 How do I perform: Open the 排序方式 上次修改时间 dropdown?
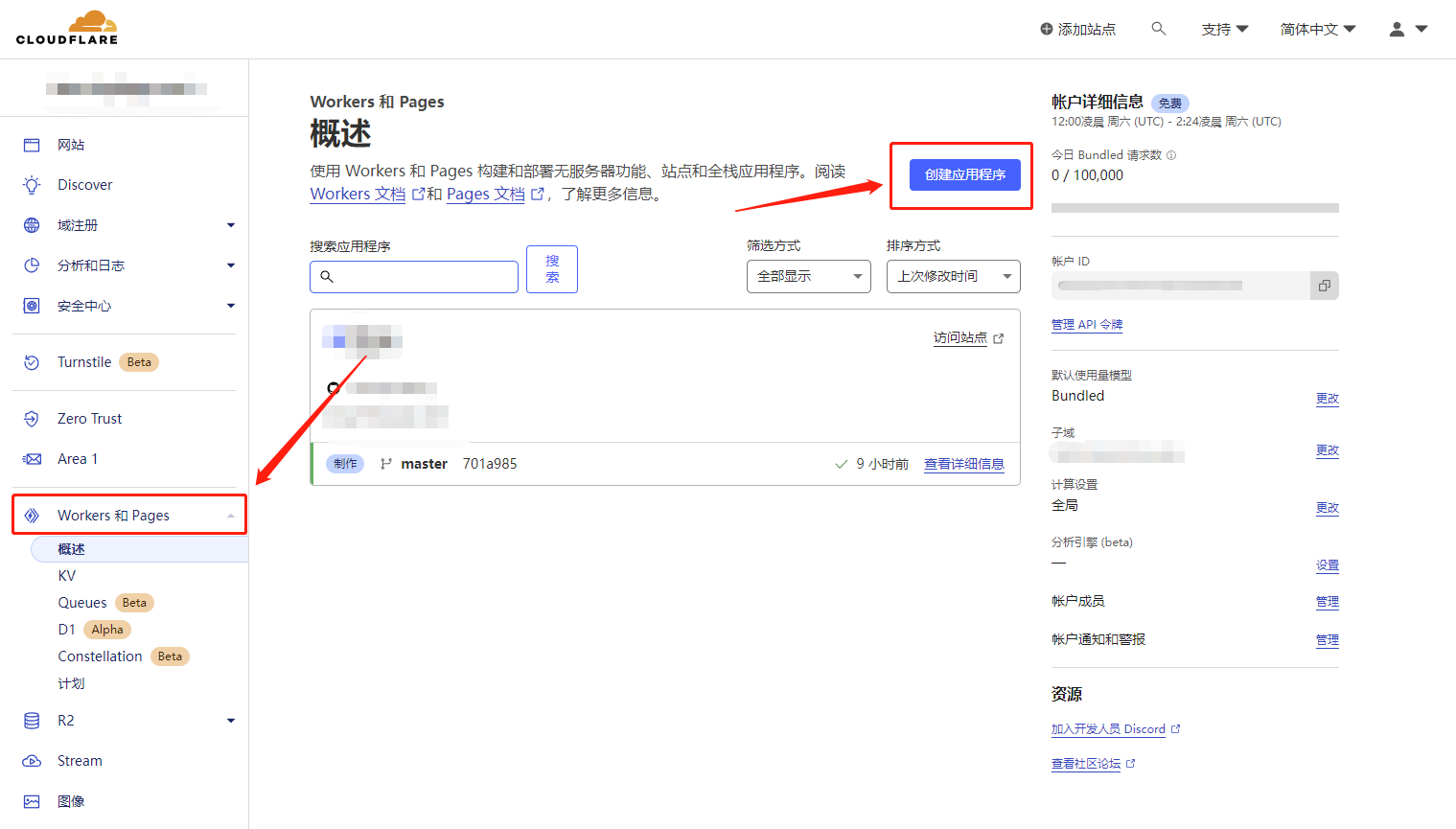pyautogui.click(x=954, y=276)
